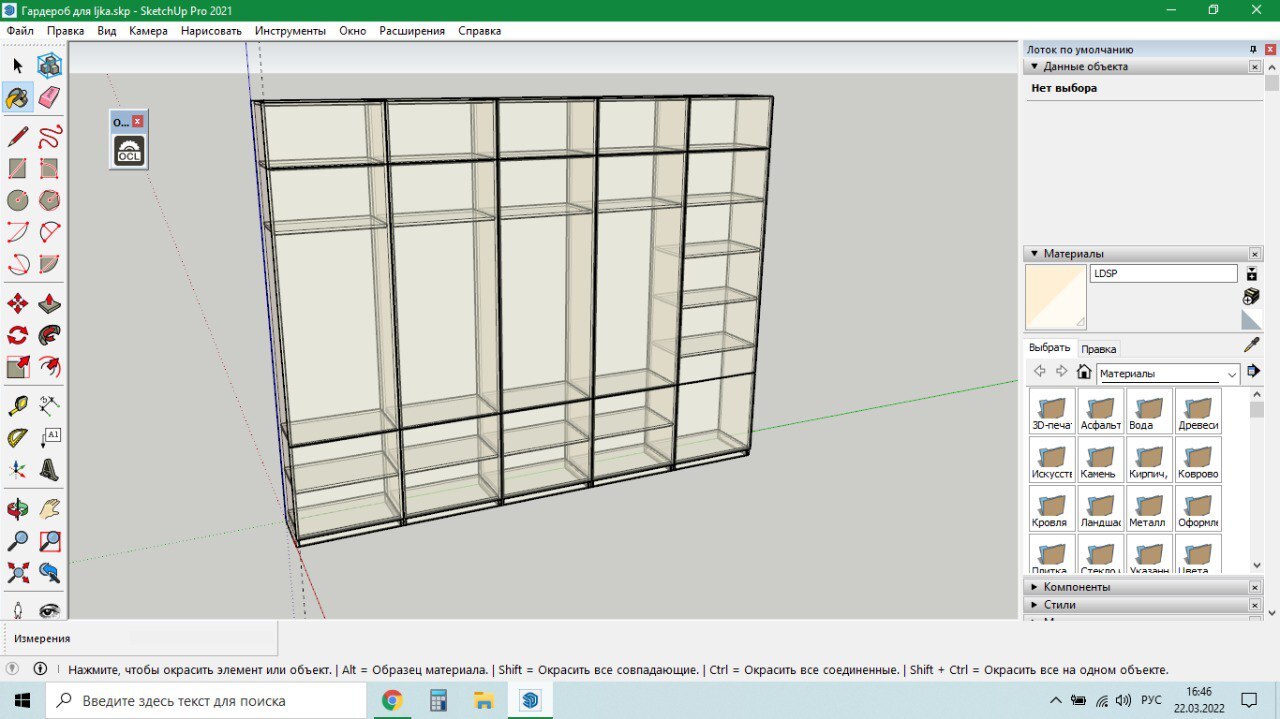Go to Previous view tool

point(49,573)
